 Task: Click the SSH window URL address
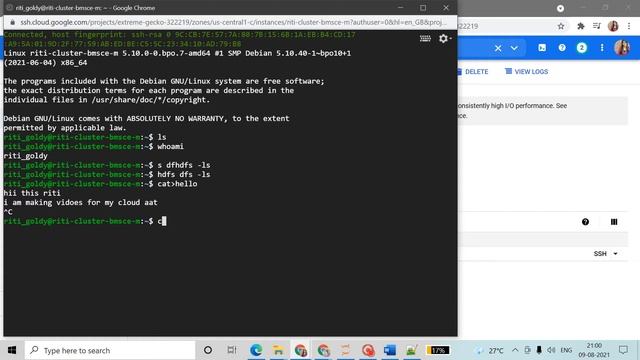tap(233, 22)
